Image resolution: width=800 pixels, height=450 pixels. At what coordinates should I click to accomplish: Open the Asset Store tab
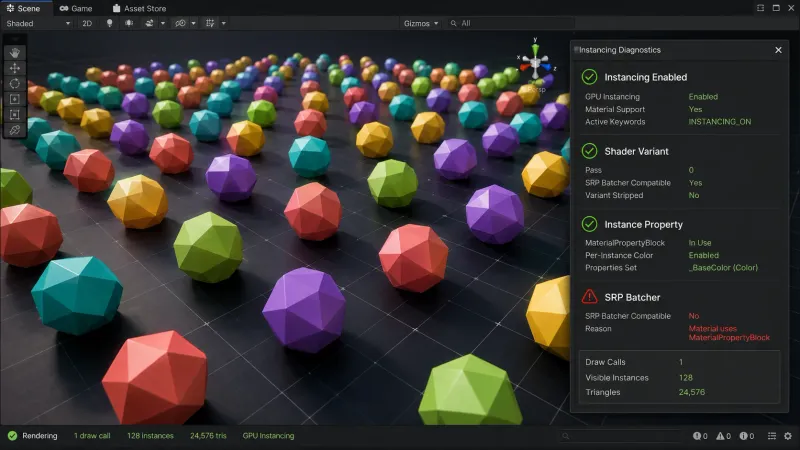coord(139,8)
